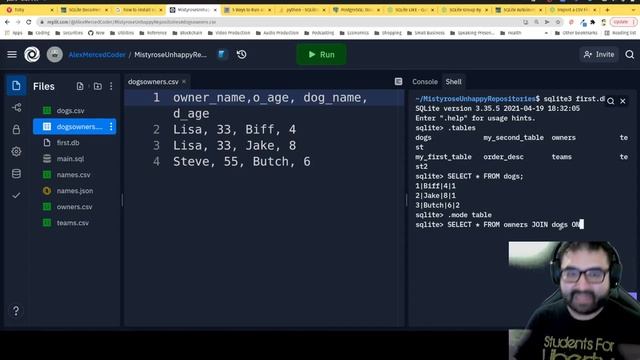Click the 'SELECT * FROM dogs;' shell line
640x360 pixels.
[469, 176]
